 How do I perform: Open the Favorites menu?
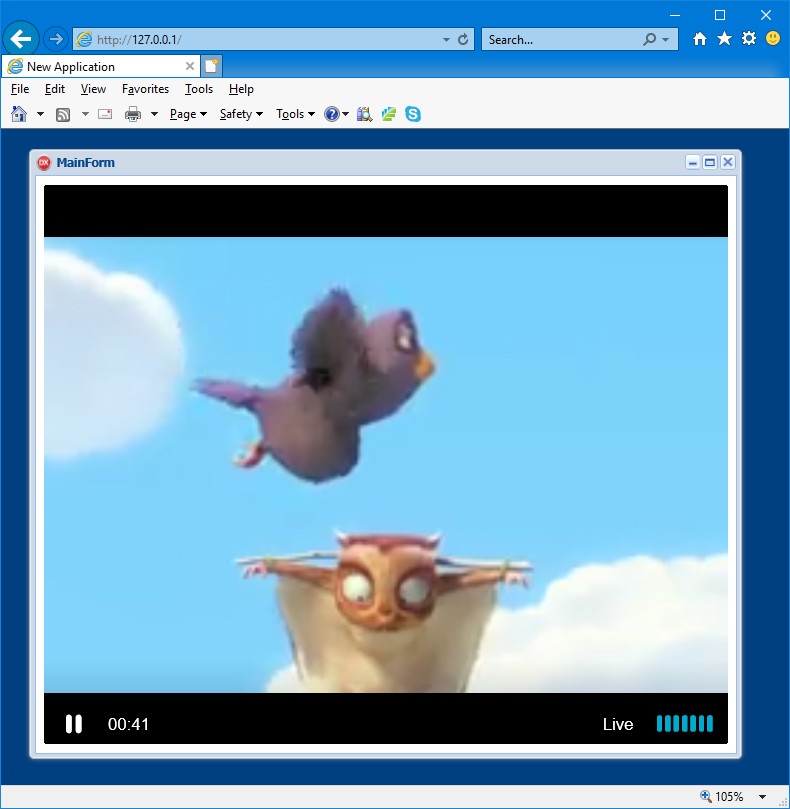145,89
